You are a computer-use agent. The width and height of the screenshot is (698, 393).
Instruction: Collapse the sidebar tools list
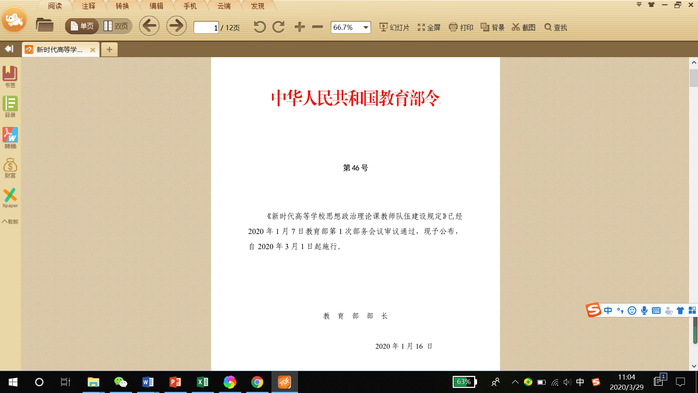coord(10,221)
